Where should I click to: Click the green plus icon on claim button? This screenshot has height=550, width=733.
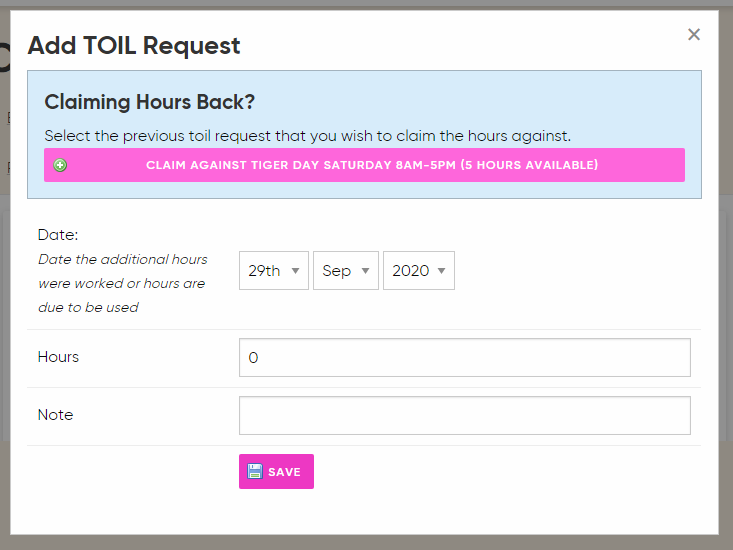coord(60,165)
